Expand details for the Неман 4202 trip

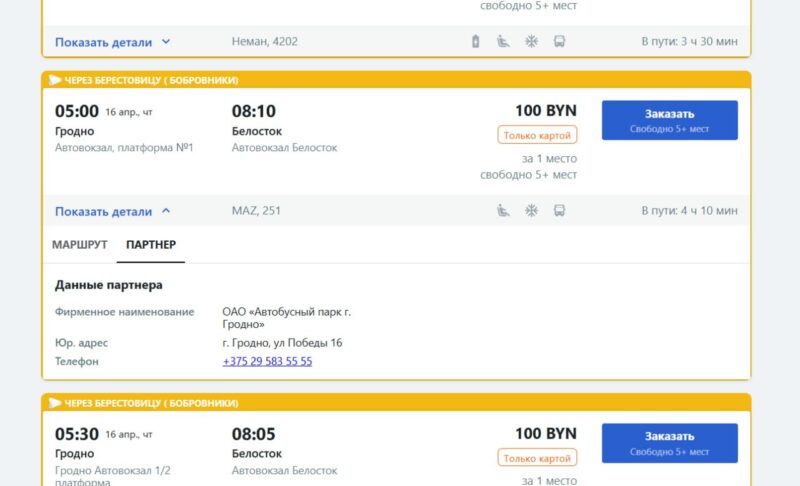click(112, 42)
